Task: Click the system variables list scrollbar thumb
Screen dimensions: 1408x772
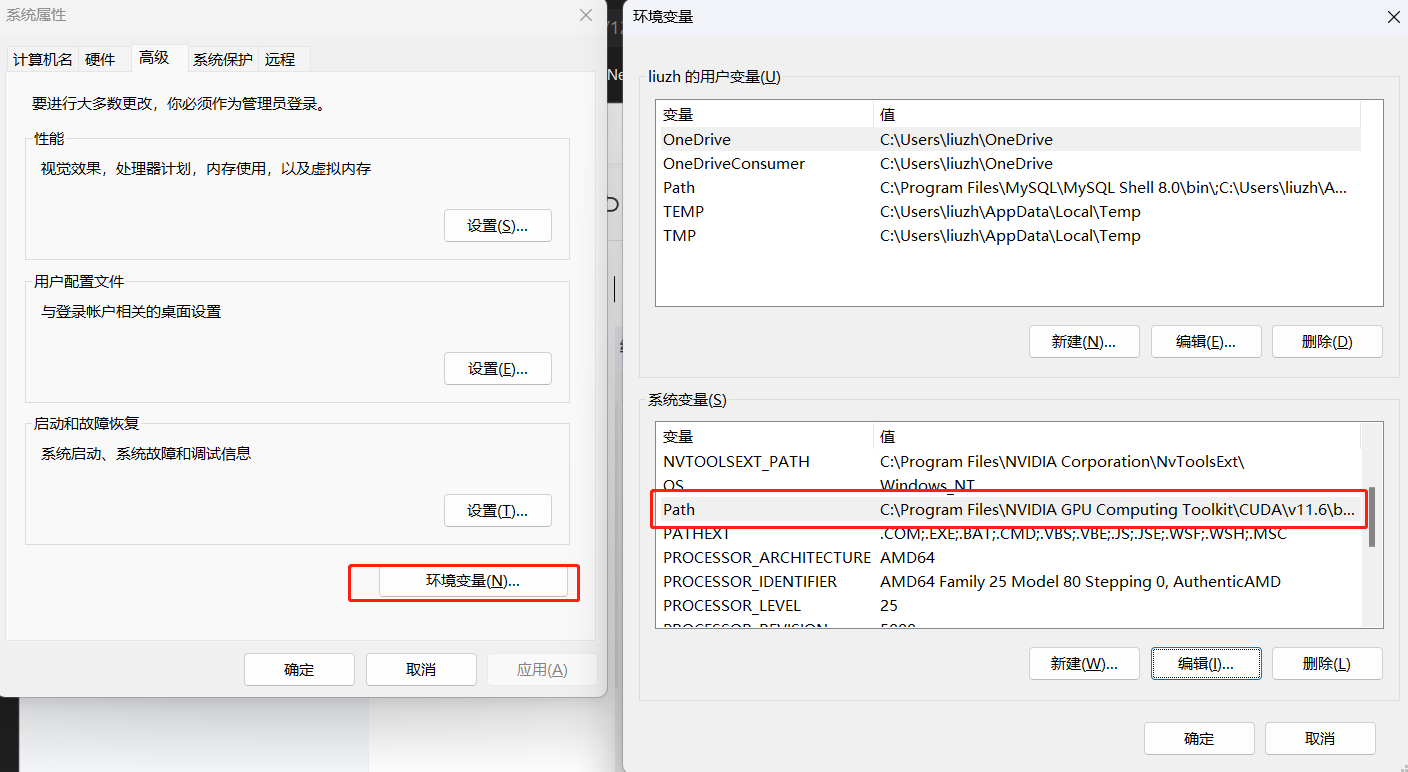Action: [1372, 517]
